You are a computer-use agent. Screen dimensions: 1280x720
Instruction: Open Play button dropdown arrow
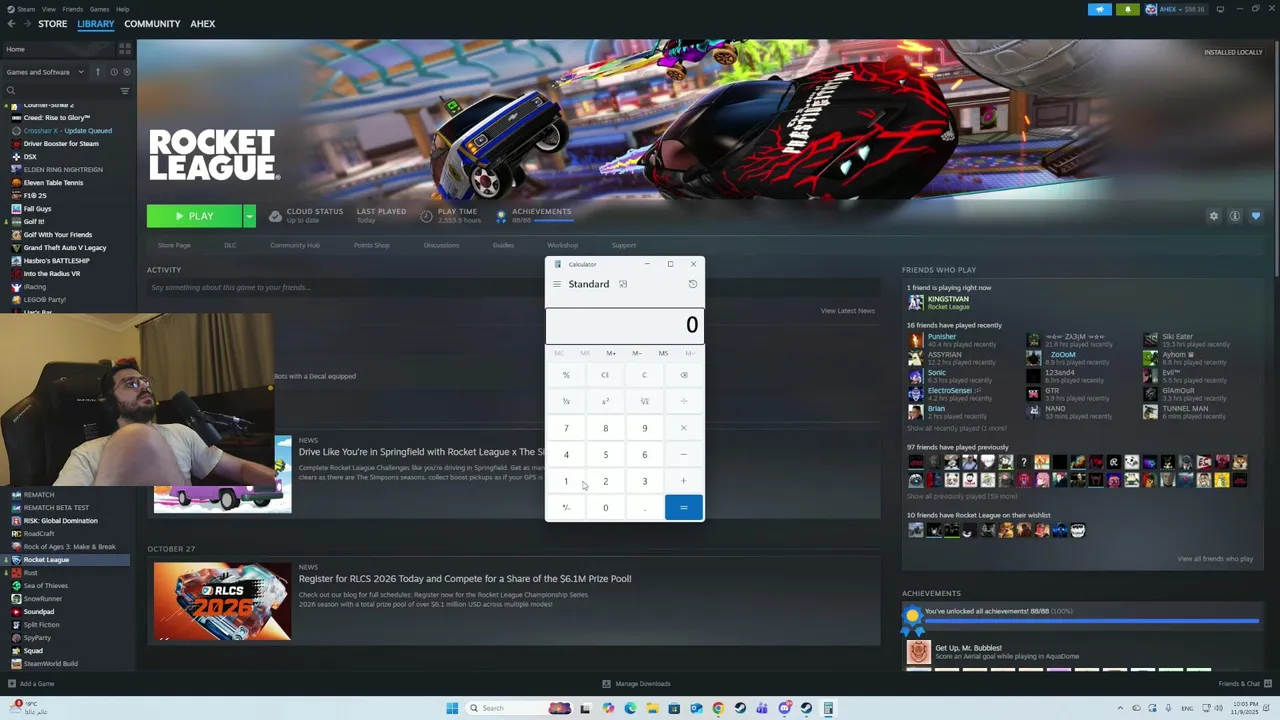[249, 216]
